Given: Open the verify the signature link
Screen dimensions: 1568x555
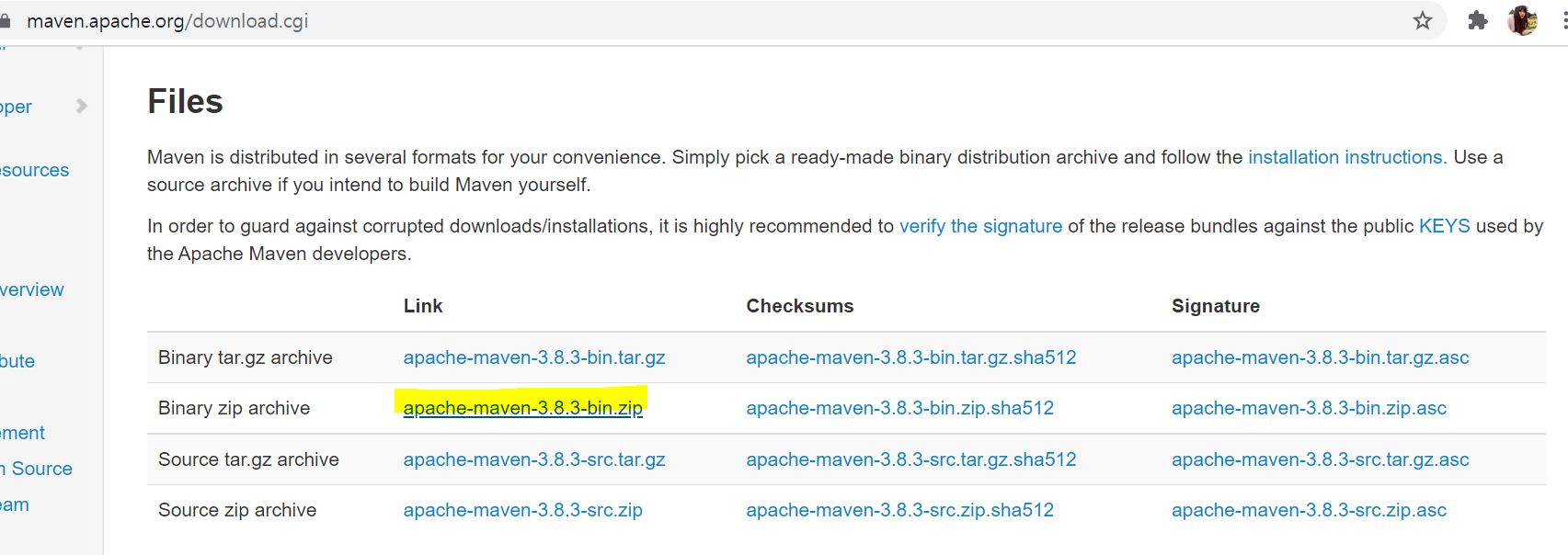Looking at the screenshot, I should click(x=980, y=226).
